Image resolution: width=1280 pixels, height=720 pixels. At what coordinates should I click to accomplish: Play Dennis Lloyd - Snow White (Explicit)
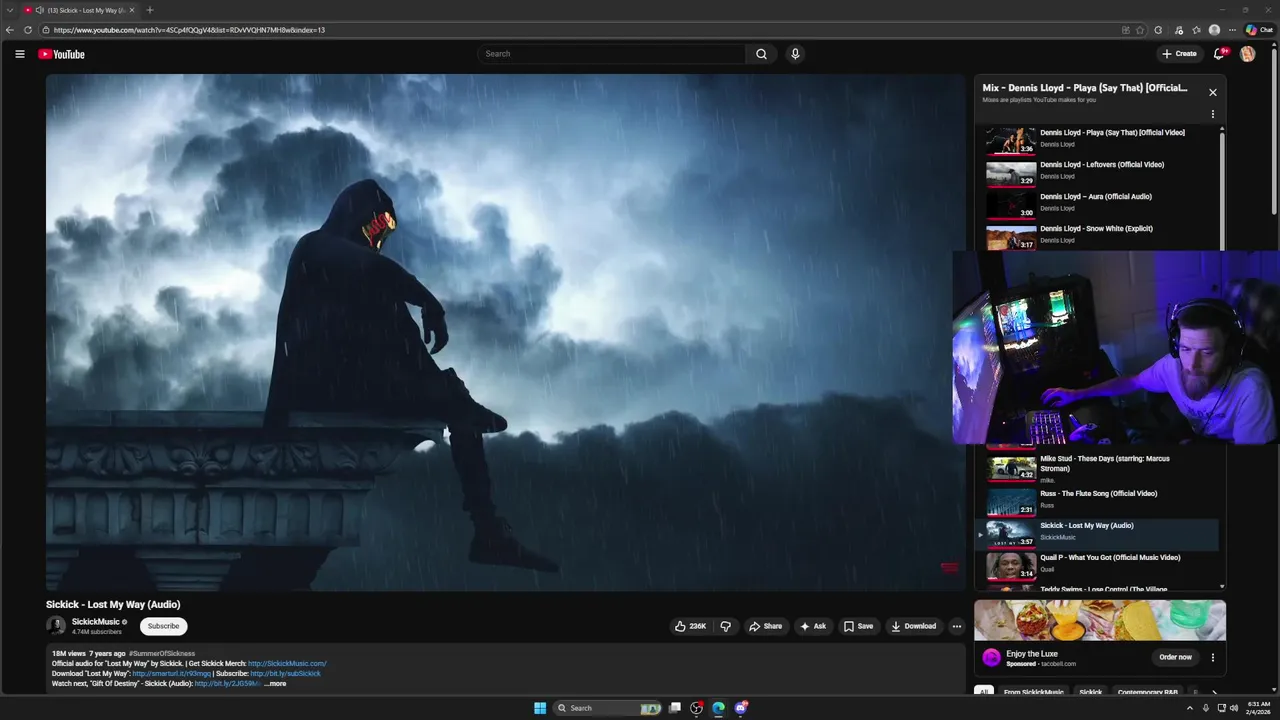pos(1097,235)
